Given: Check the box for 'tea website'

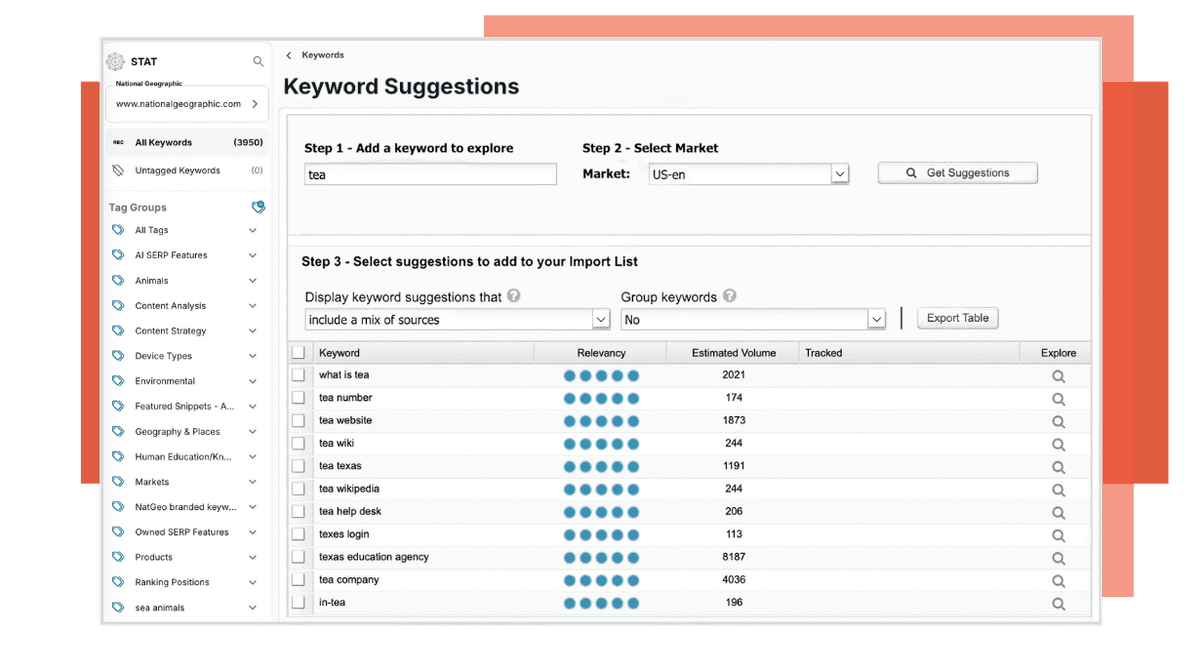Looking at the screenshot, I should [298, 421].
